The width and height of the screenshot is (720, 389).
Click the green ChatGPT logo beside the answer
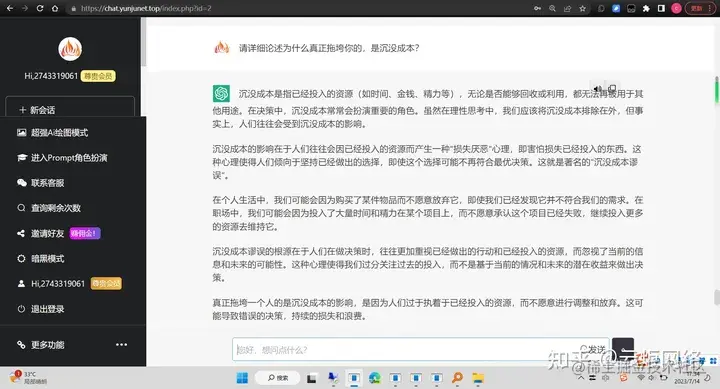click(x=221, y=94)
